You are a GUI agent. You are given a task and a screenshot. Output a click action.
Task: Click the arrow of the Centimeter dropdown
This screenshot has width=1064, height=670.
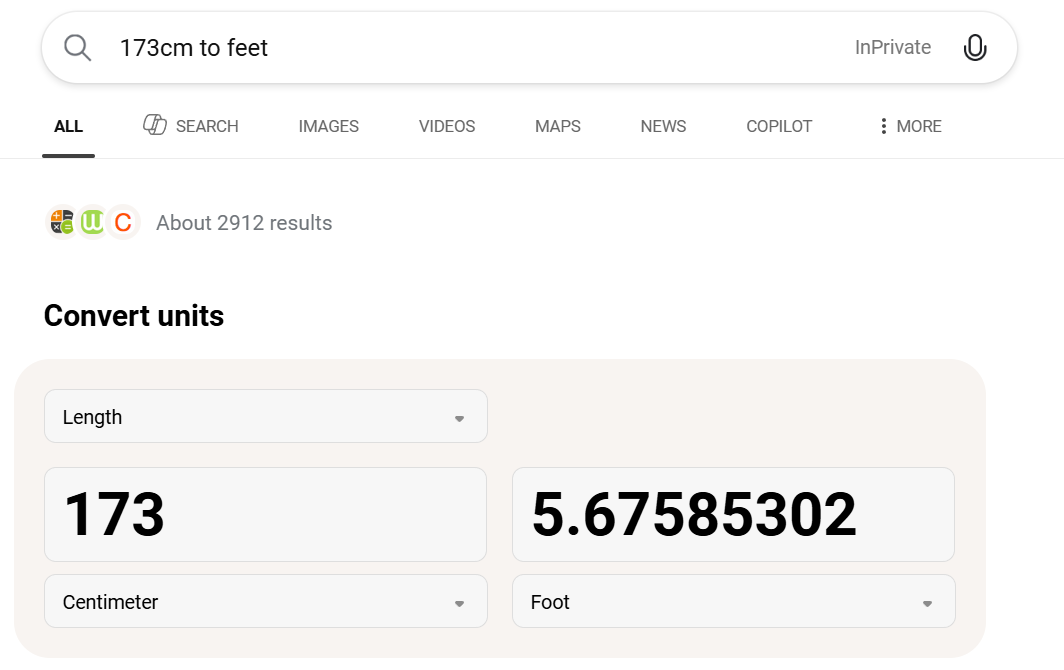coord(459,603)
